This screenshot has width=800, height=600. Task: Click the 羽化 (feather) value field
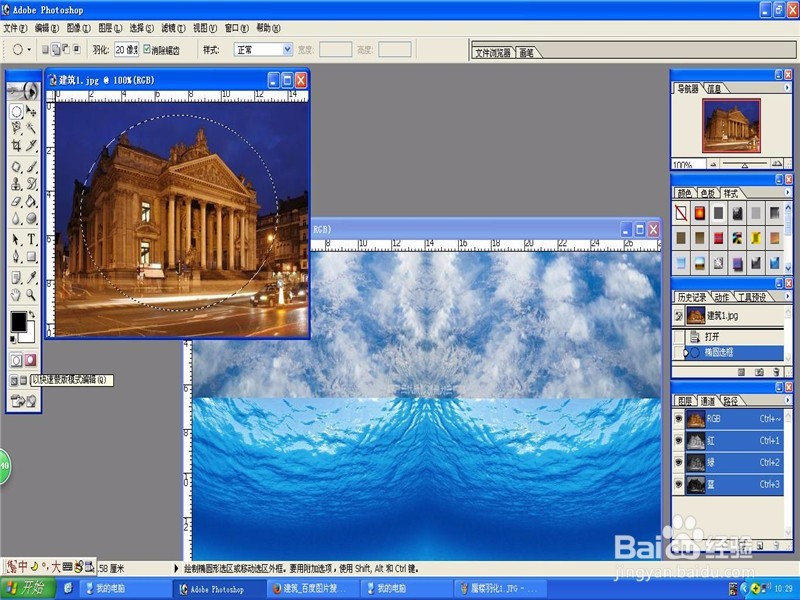coord(126,49)
